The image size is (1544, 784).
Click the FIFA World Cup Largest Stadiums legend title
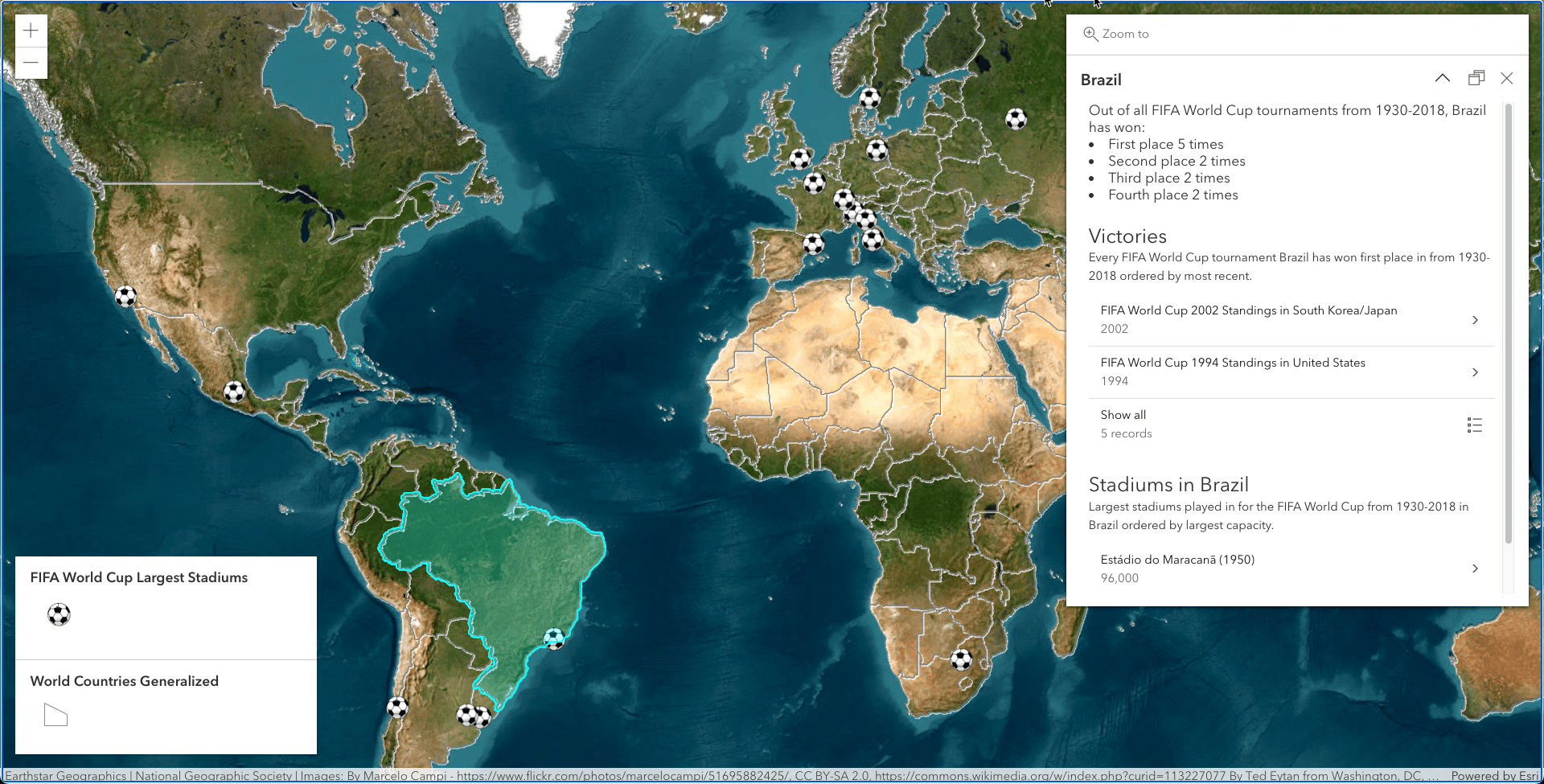click(139, 577)
